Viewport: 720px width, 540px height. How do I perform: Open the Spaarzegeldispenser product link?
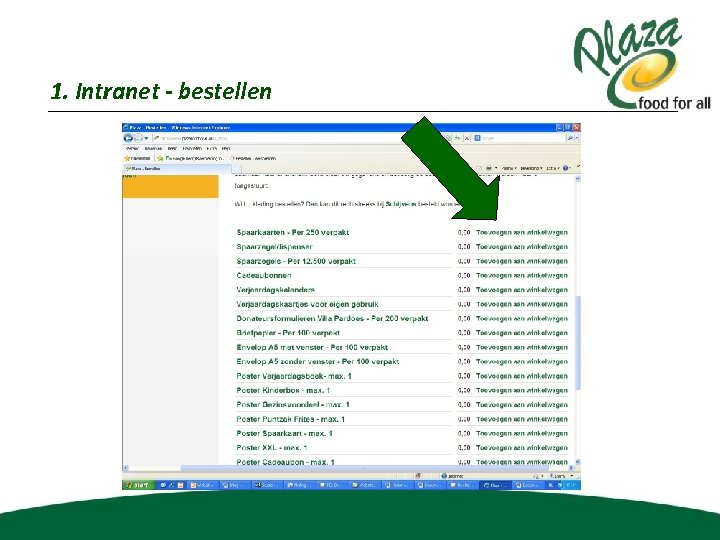pos(274,247)
